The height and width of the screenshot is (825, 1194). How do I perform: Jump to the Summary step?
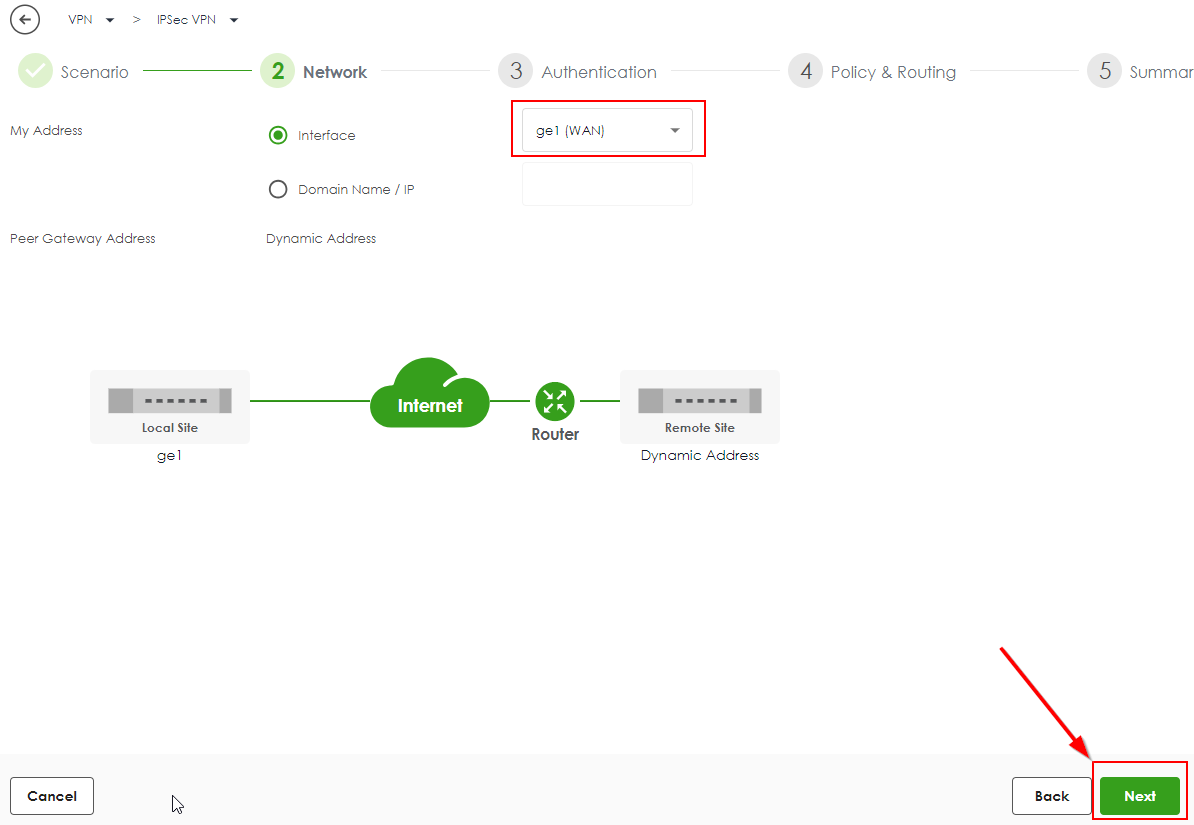[x=1160, y=72]
